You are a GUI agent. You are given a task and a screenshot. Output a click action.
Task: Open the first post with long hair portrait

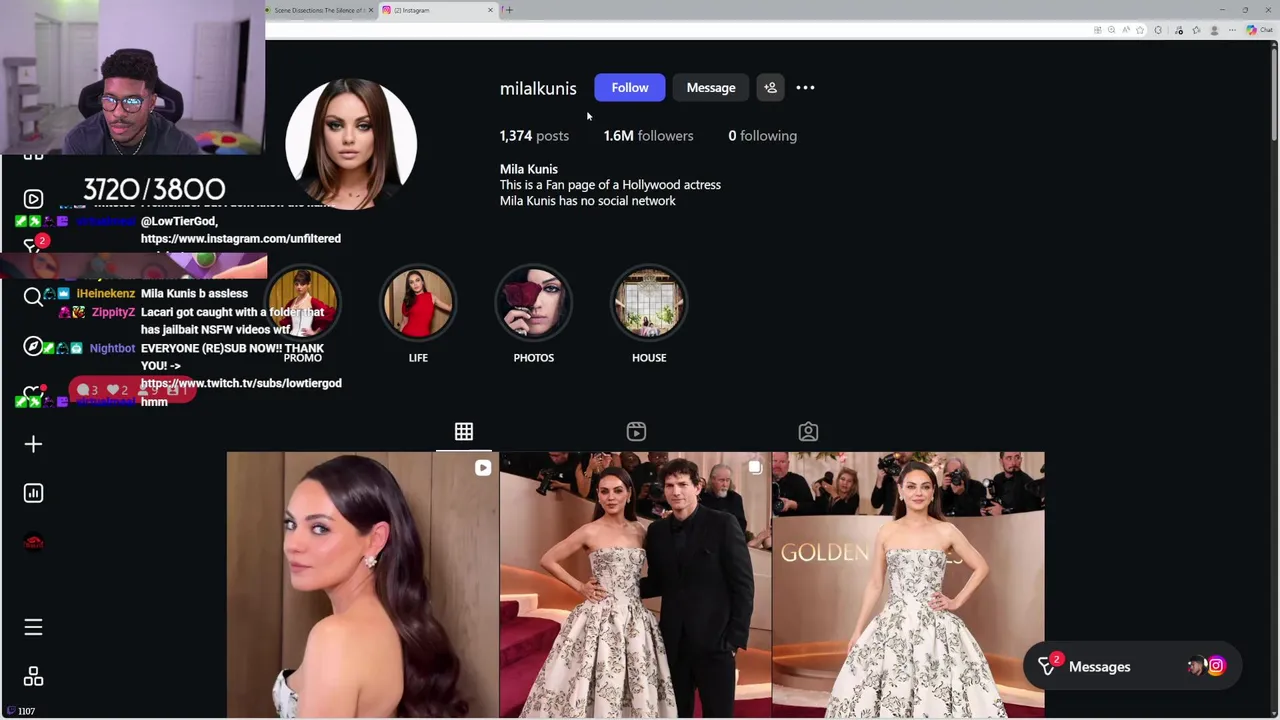[362, 585]
